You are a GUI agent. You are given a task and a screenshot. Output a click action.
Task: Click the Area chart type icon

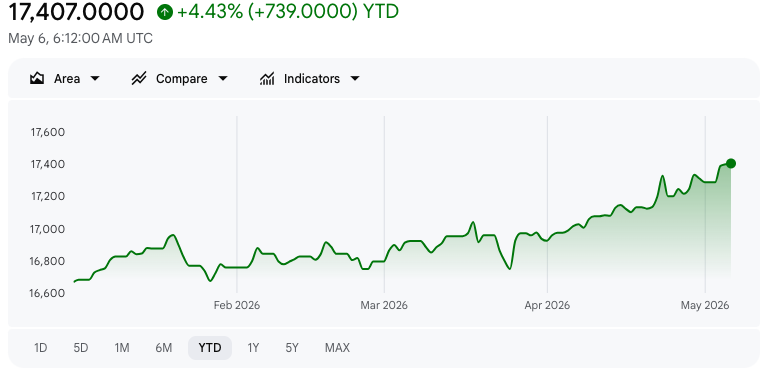37,78
